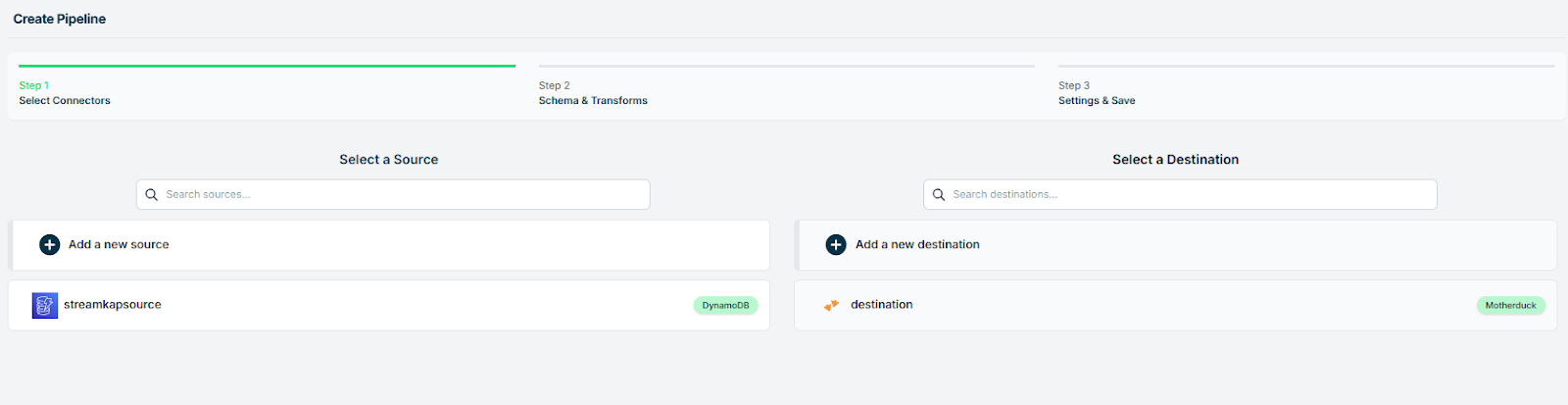1568x405 pixels.
Task: Go to Step 3 Settings & Save
Action: coord(1306,86)
